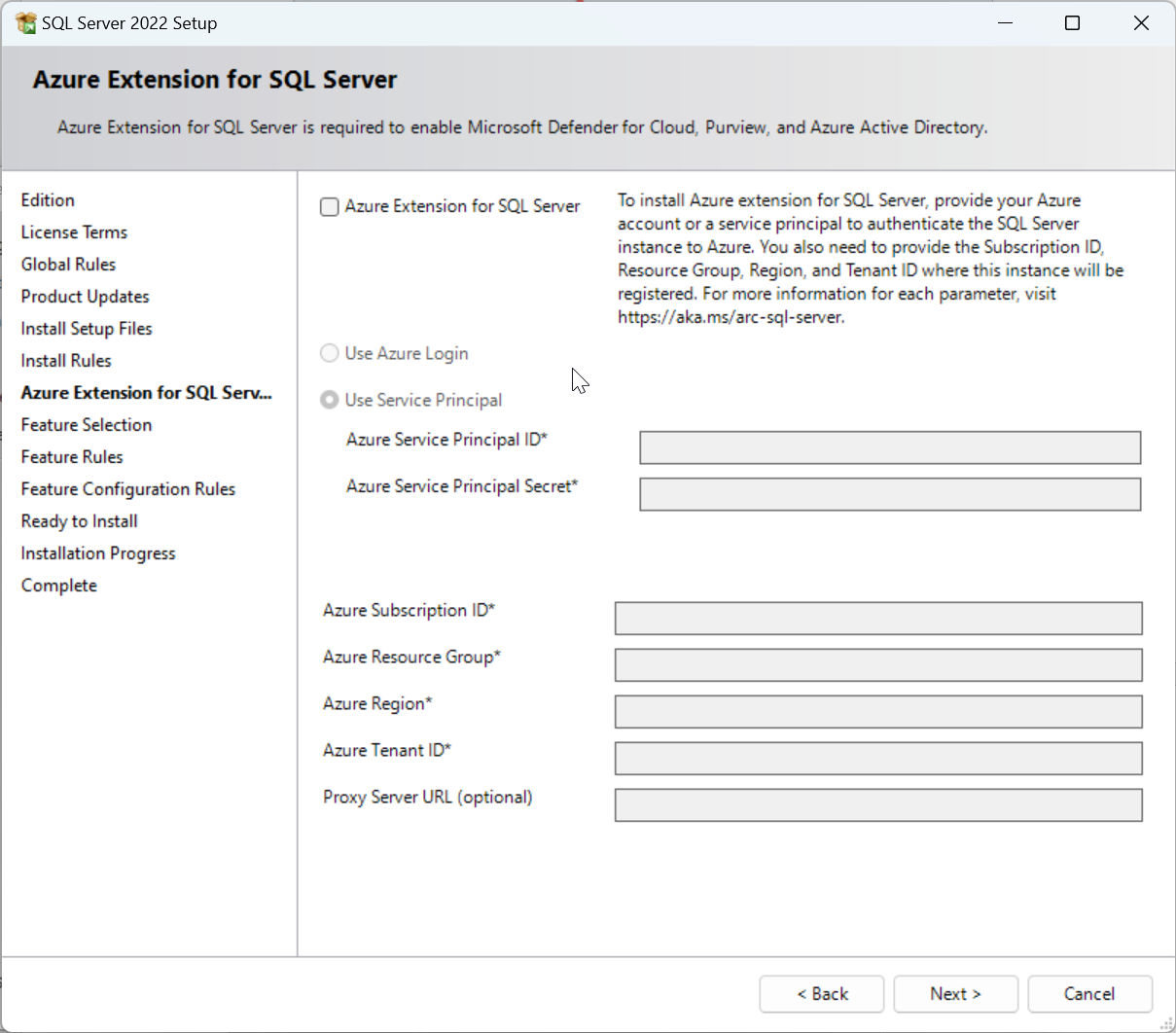Click the Proxy Server URL (optional) label
1176x1033 pixels.
[428, 797]
